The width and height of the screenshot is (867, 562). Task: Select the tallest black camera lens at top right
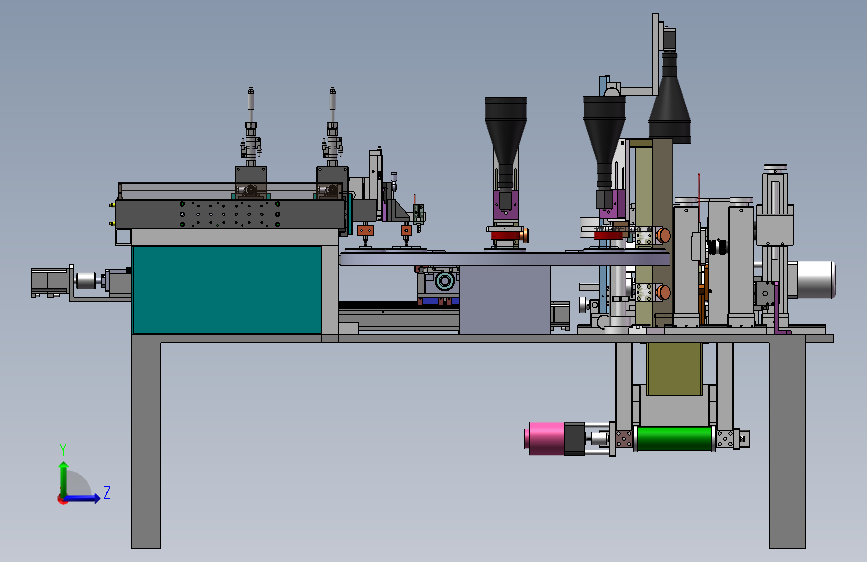[670, 97]
